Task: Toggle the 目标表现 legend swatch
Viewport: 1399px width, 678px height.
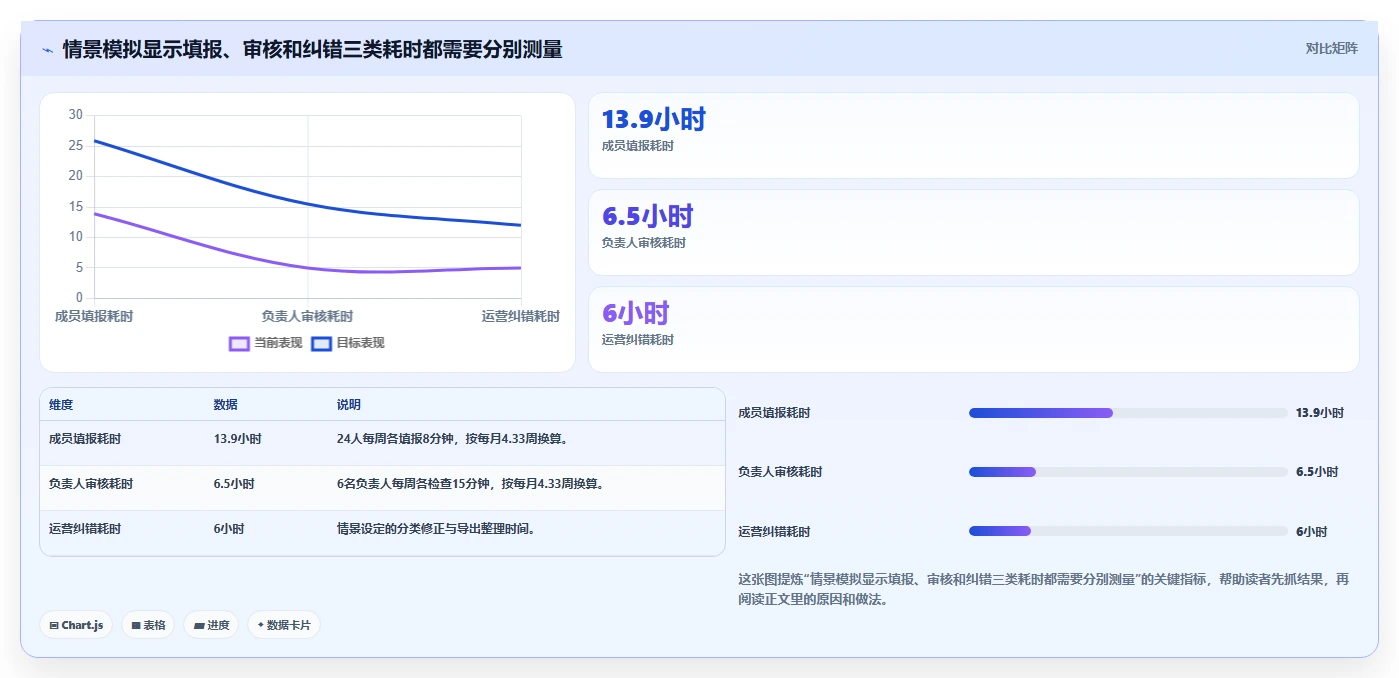Action: click(321, 343)
